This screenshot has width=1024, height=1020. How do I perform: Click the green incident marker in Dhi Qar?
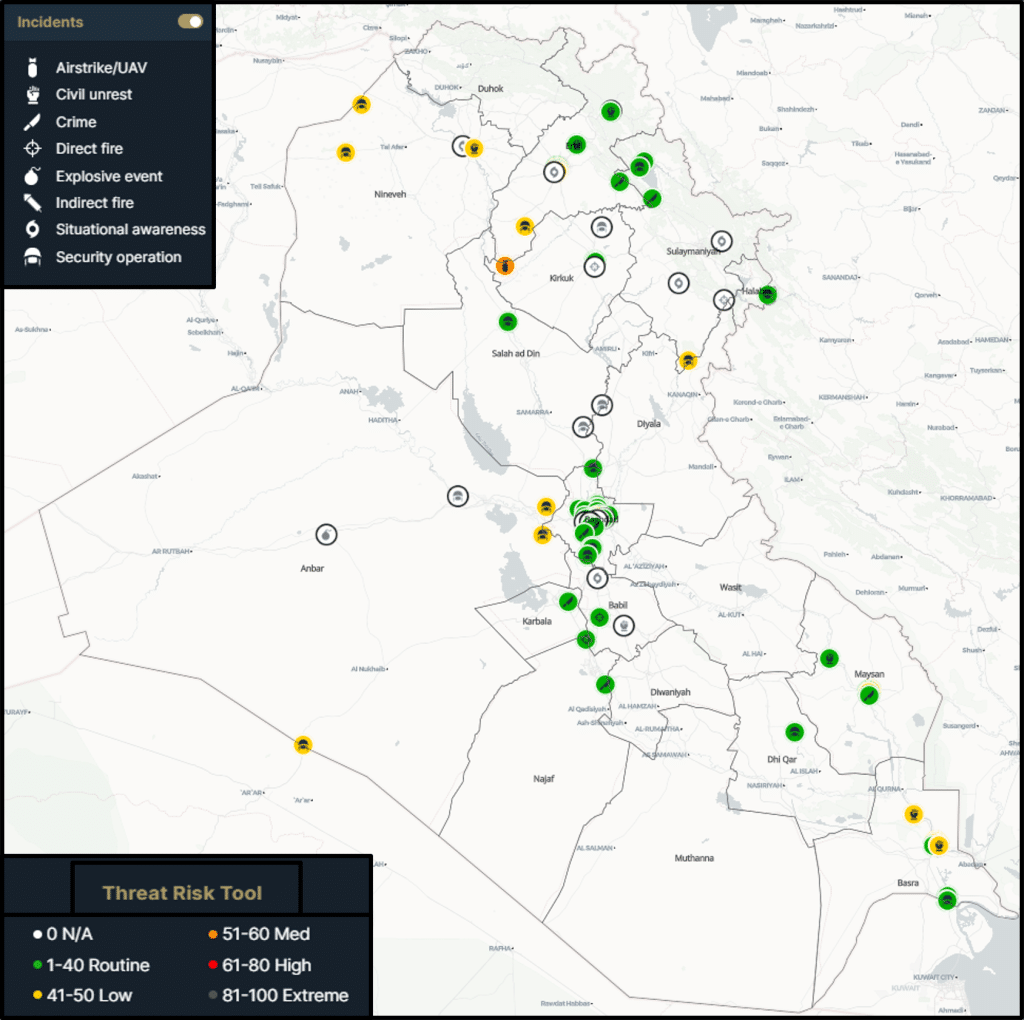click(x=794, y=732)
